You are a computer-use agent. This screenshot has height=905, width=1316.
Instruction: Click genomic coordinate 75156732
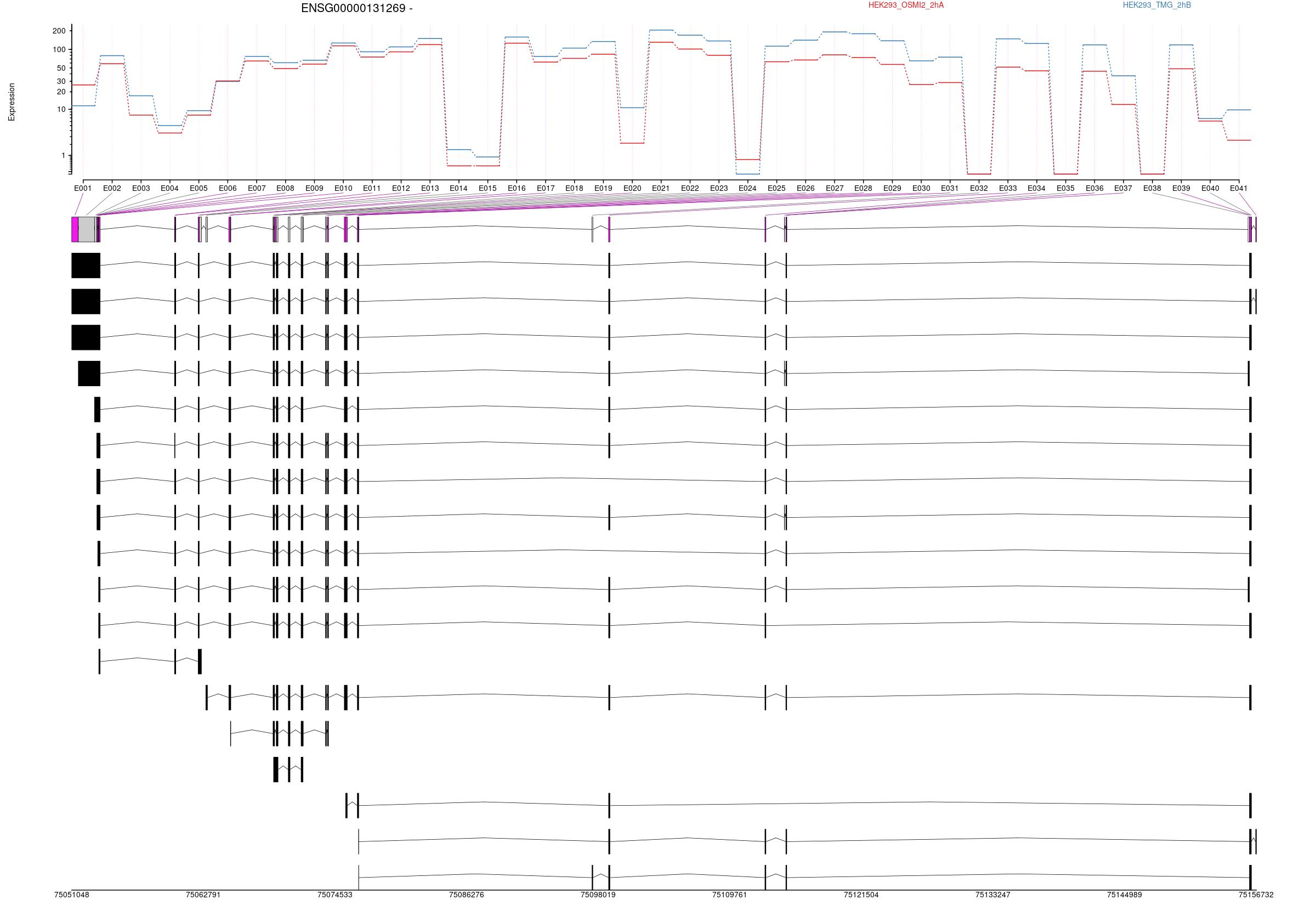tap(1256, 895)
